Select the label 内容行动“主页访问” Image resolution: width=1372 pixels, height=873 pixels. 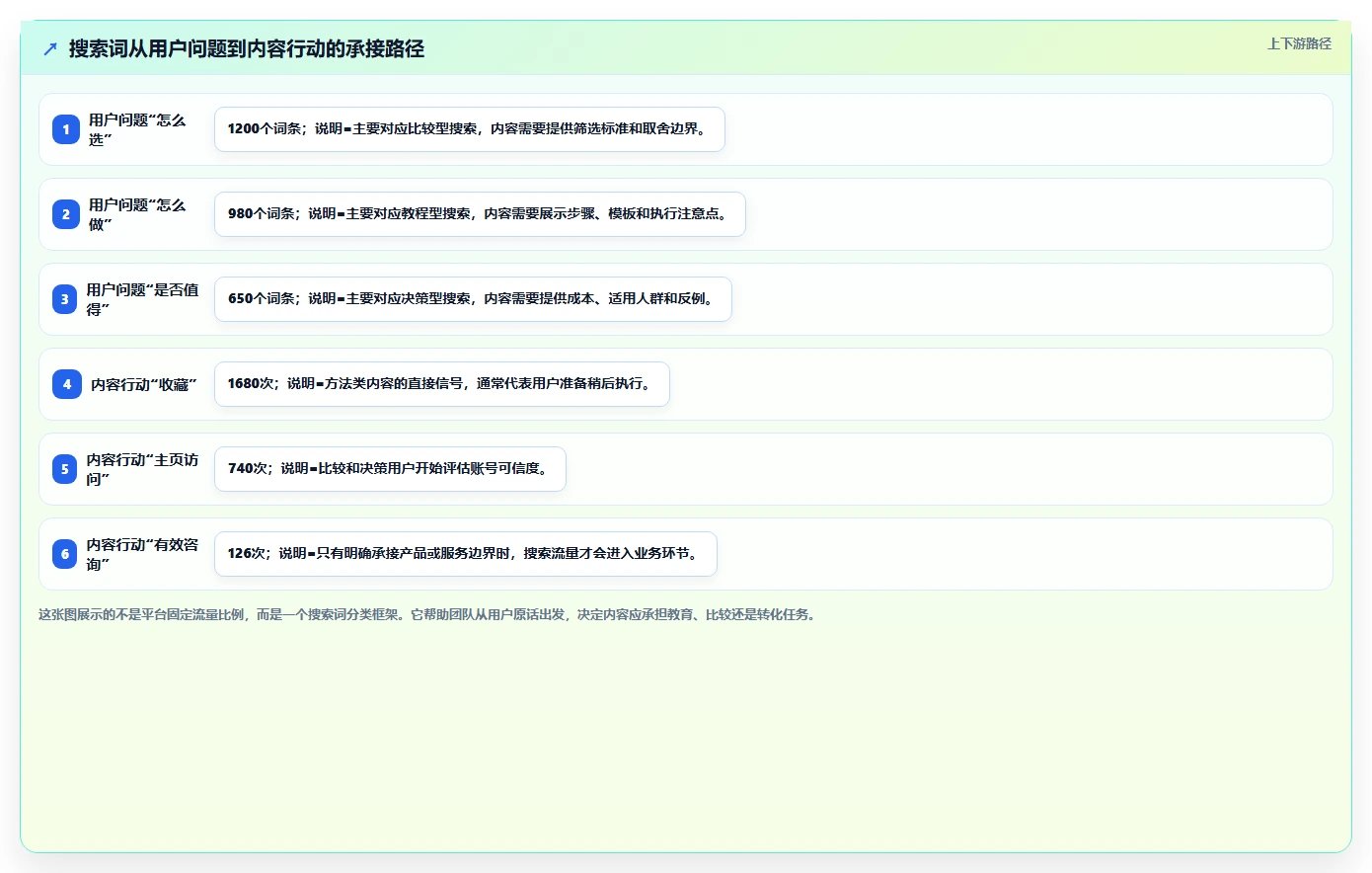point(142,469)
